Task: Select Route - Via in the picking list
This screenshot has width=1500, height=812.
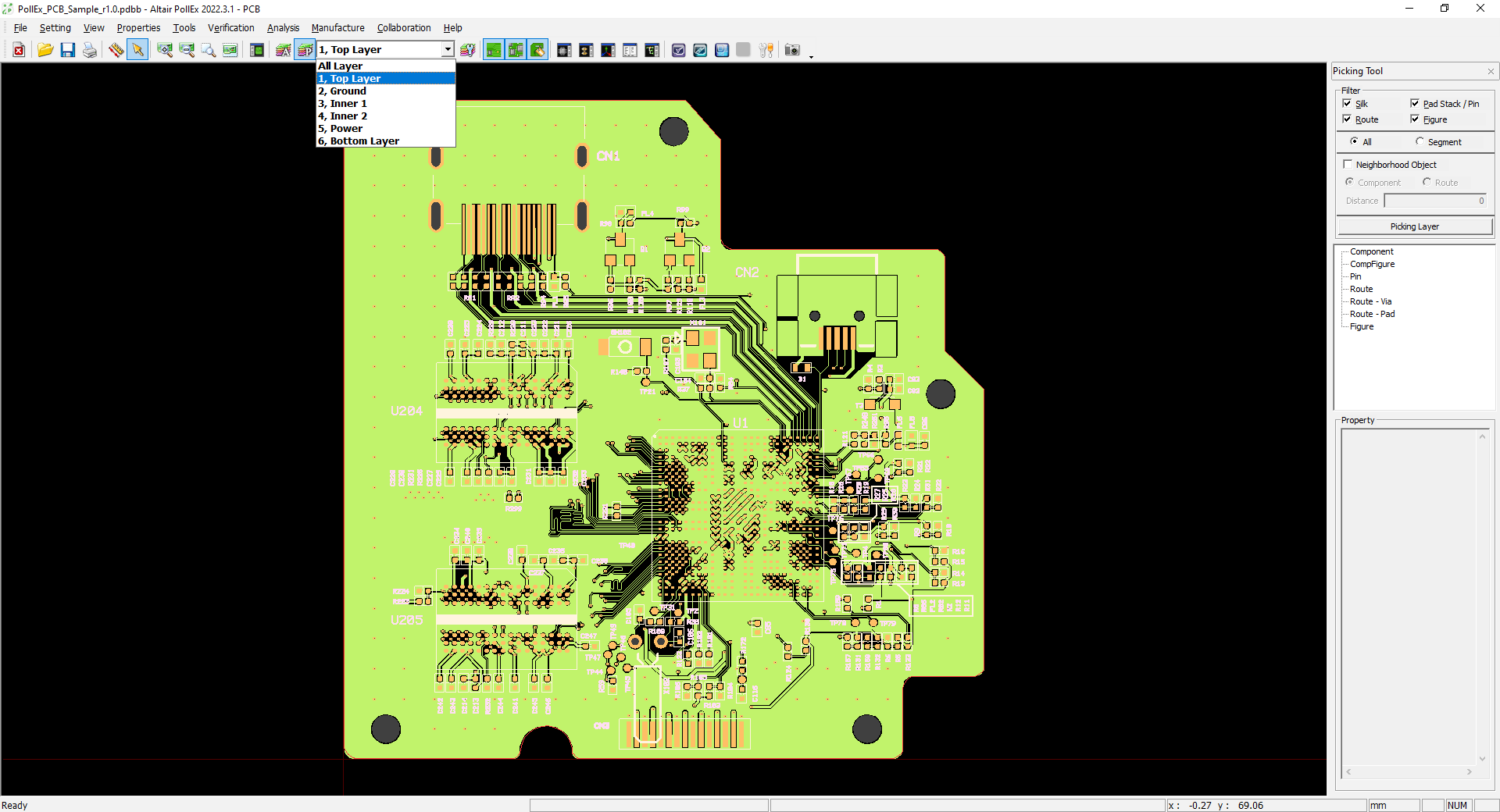Action: pos(1371,301)
